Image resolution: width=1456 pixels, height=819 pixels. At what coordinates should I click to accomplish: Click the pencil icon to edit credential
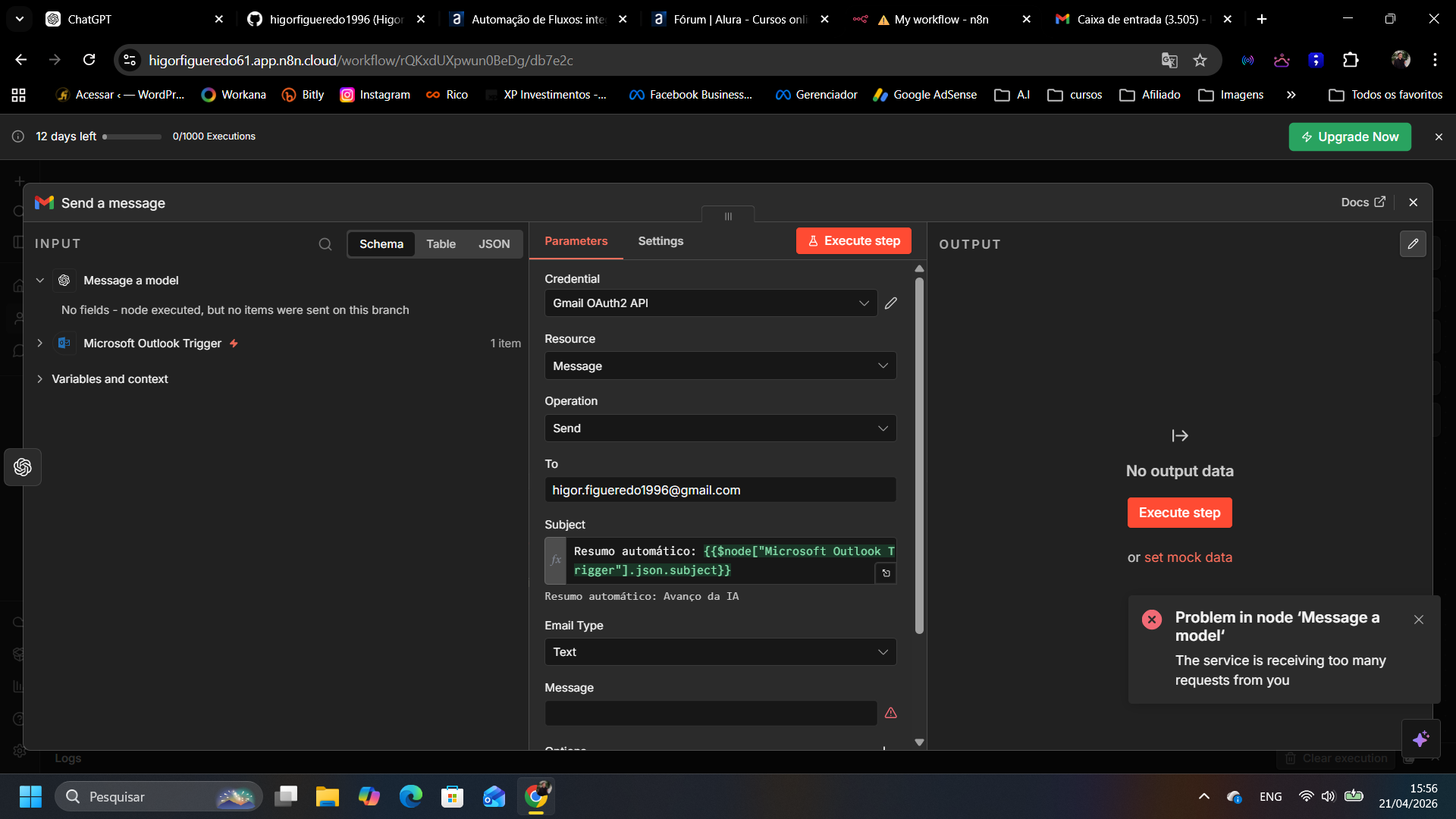coord(891,303)
